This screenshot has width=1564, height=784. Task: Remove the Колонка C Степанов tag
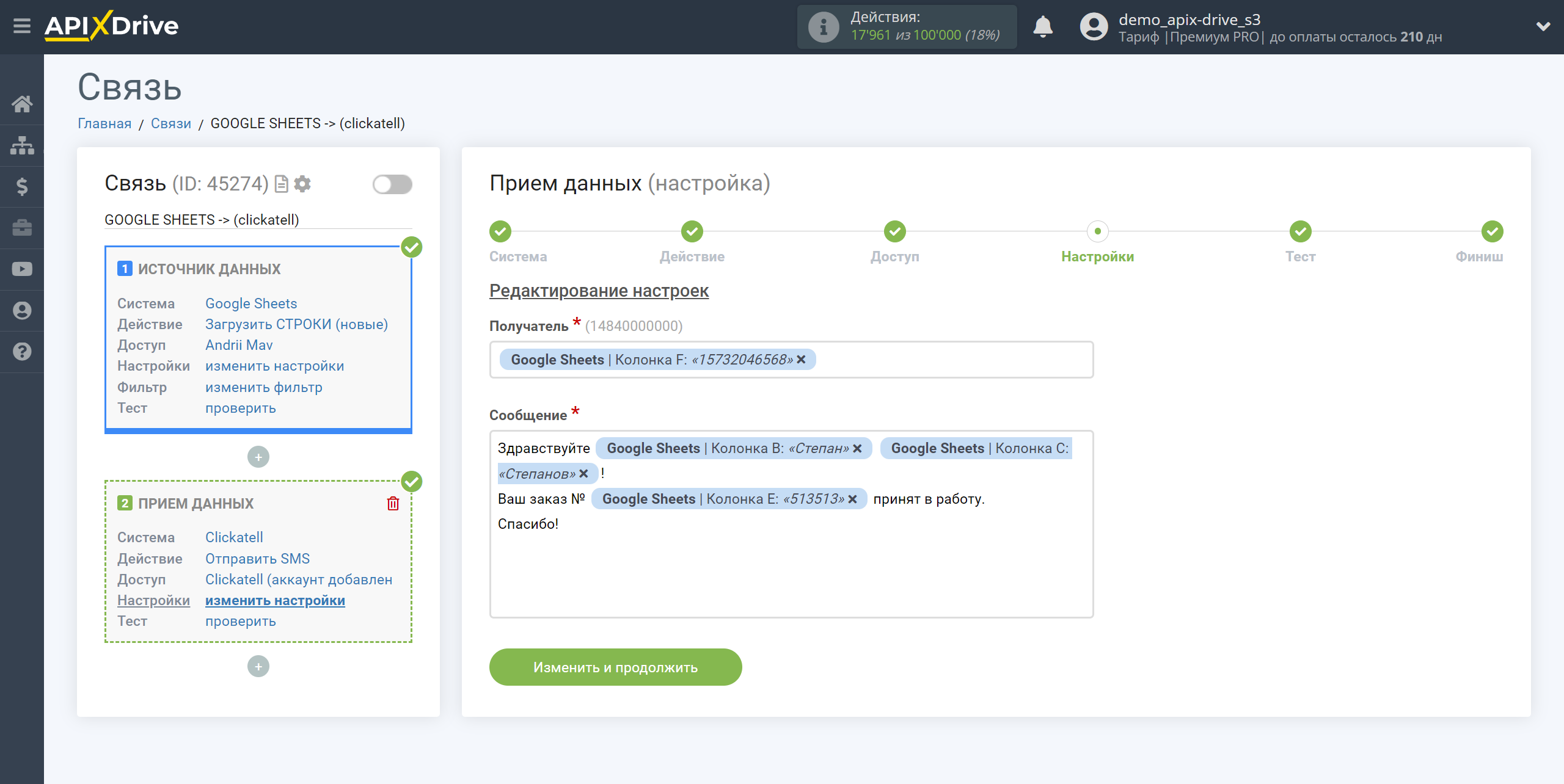(583, 474)
